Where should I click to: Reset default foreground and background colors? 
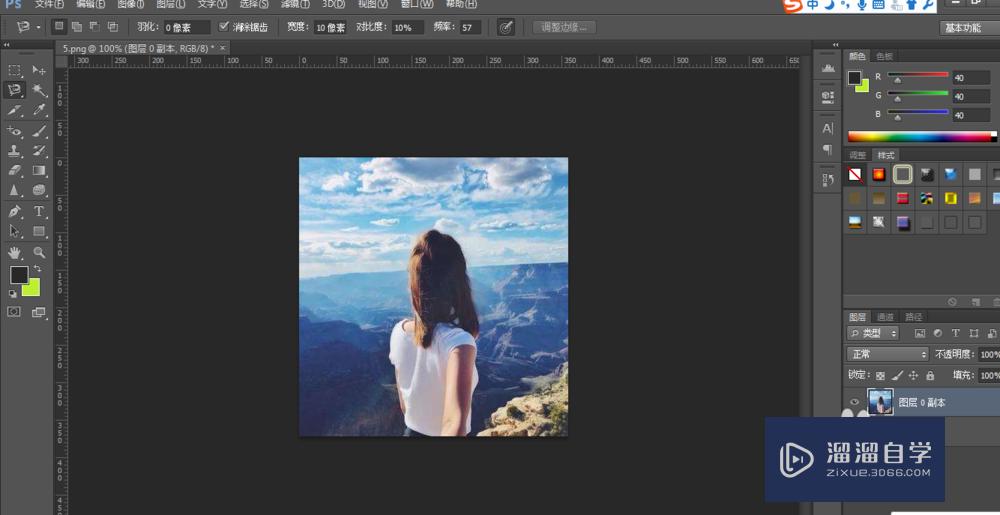12,294
